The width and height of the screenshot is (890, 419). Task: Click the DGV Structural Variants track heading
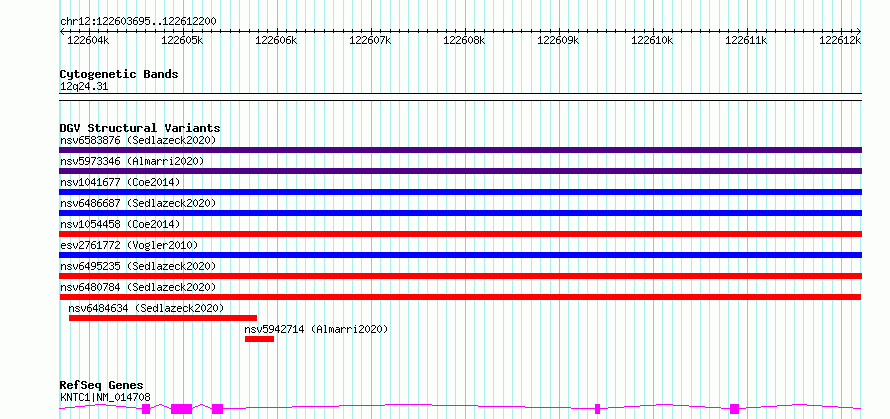140,128
